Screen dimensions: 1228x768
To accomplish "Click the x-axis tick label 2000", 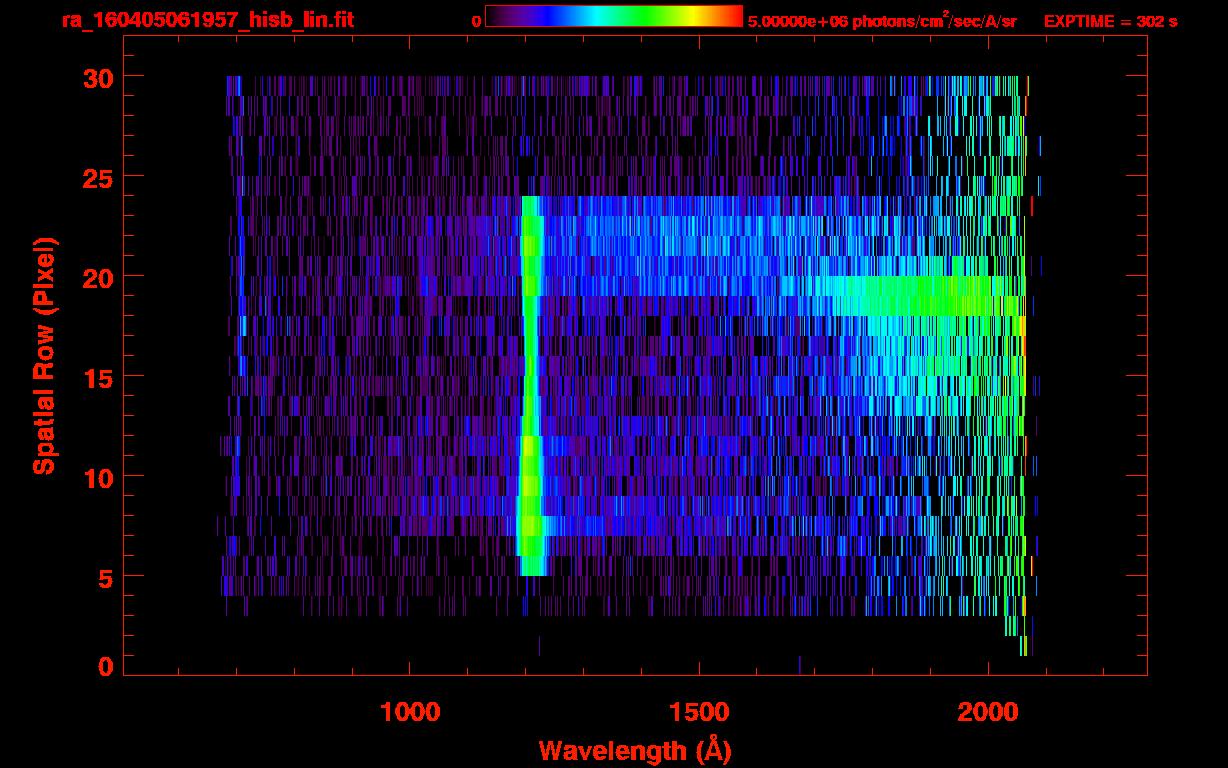I will (x=988, y=712).
